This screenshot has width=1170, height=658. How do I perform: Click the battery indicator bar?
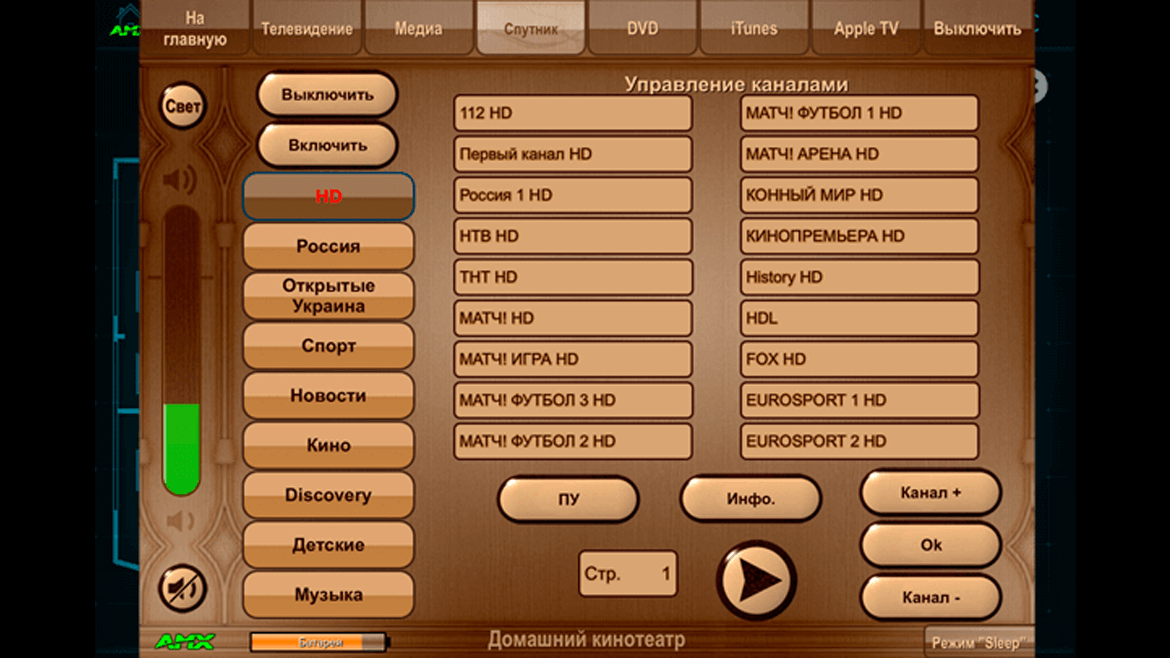(x=319, y=642)
